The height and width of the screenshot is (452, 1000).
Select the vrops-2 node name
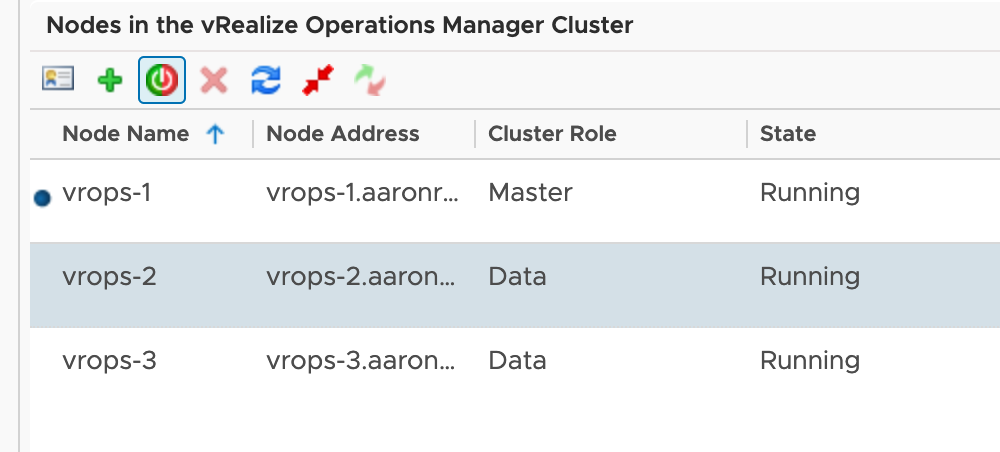click(109, 277)
